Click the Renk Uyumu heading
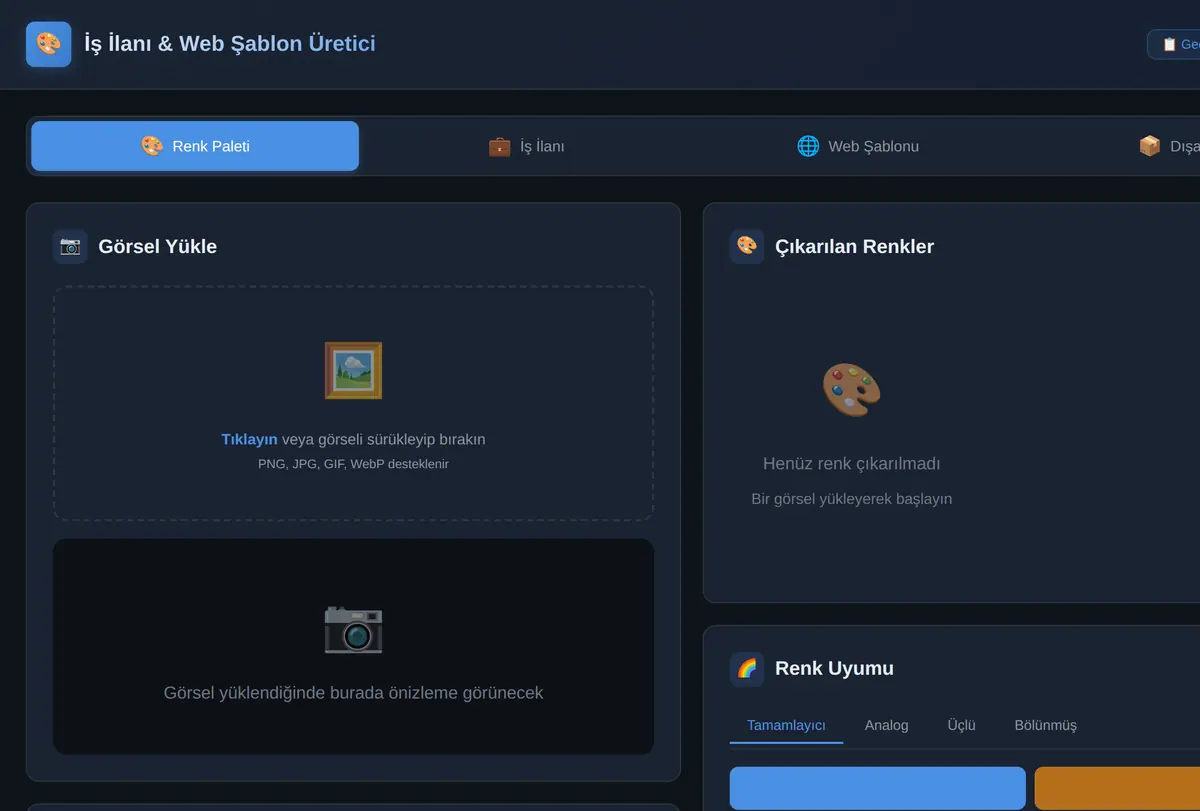1200x811 pixels. [x=835, y=668]
